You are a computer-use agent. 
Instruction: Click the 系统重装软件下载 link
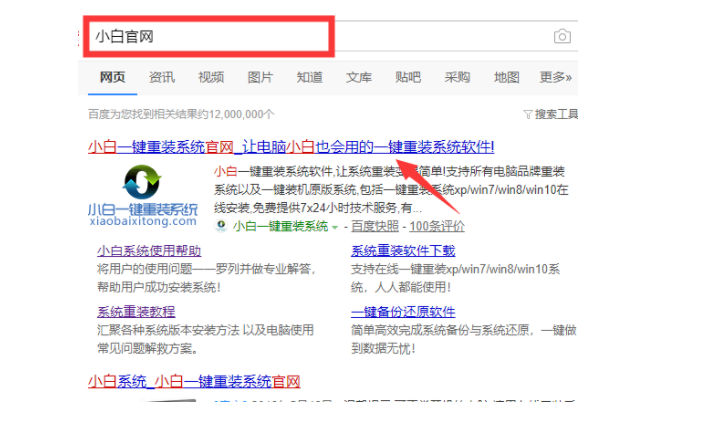[402, 251]
